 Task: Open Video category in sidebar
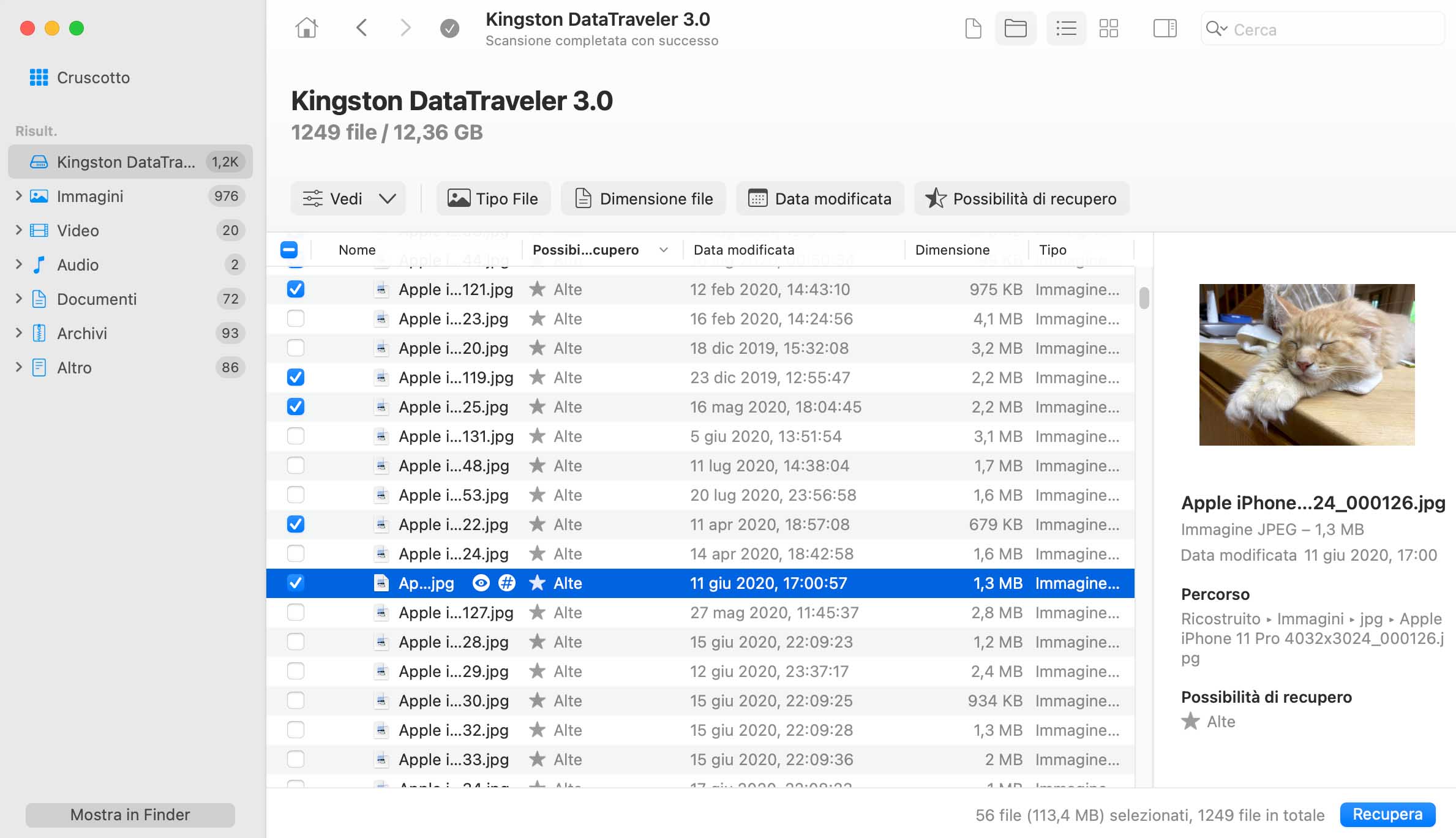tap(130, 230)
